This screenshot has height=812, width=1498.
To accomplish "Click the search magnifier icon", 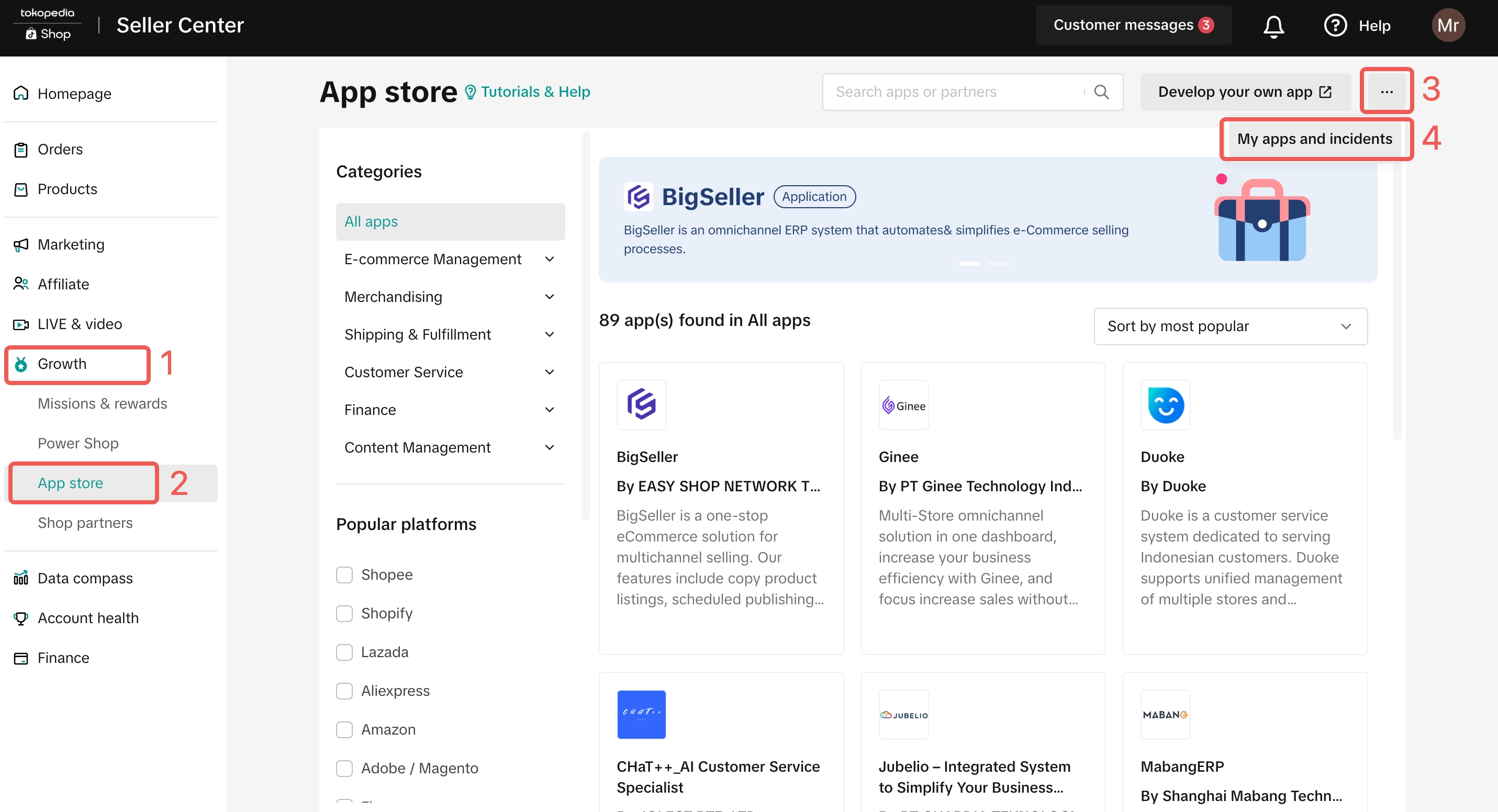I will coord(1101,92).
